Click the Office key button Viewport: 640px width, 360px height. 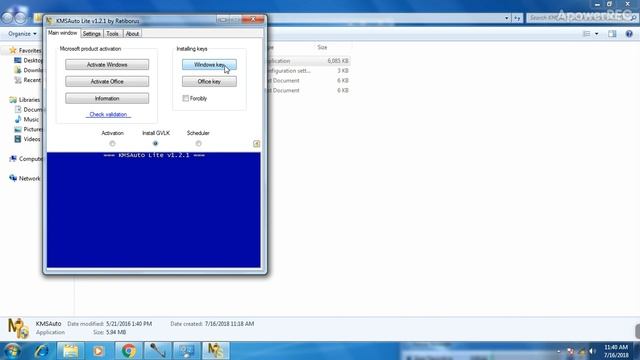point(209,81)
